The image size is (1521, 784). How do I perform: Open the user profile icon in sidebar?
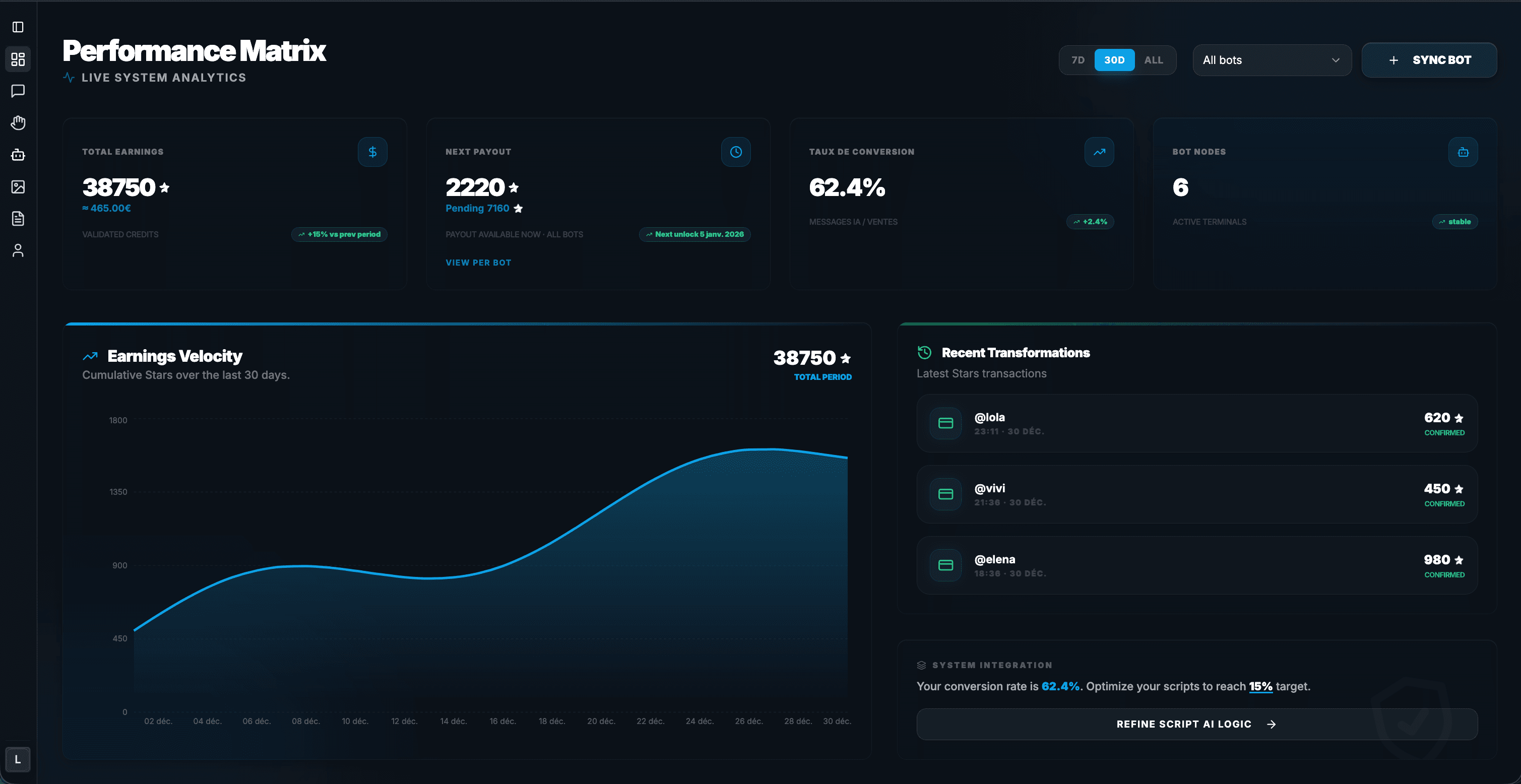pos(18,250)
